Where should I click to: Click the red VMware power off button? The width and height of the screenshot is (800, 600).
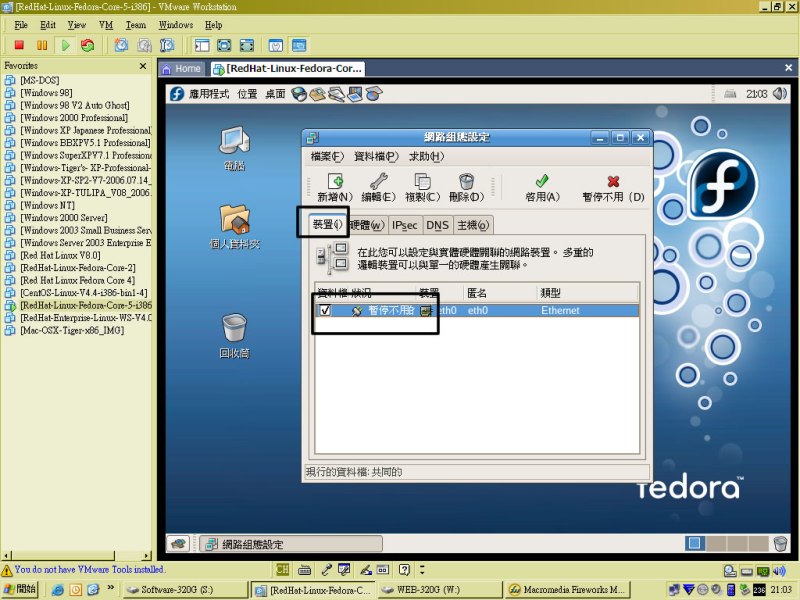19,45
